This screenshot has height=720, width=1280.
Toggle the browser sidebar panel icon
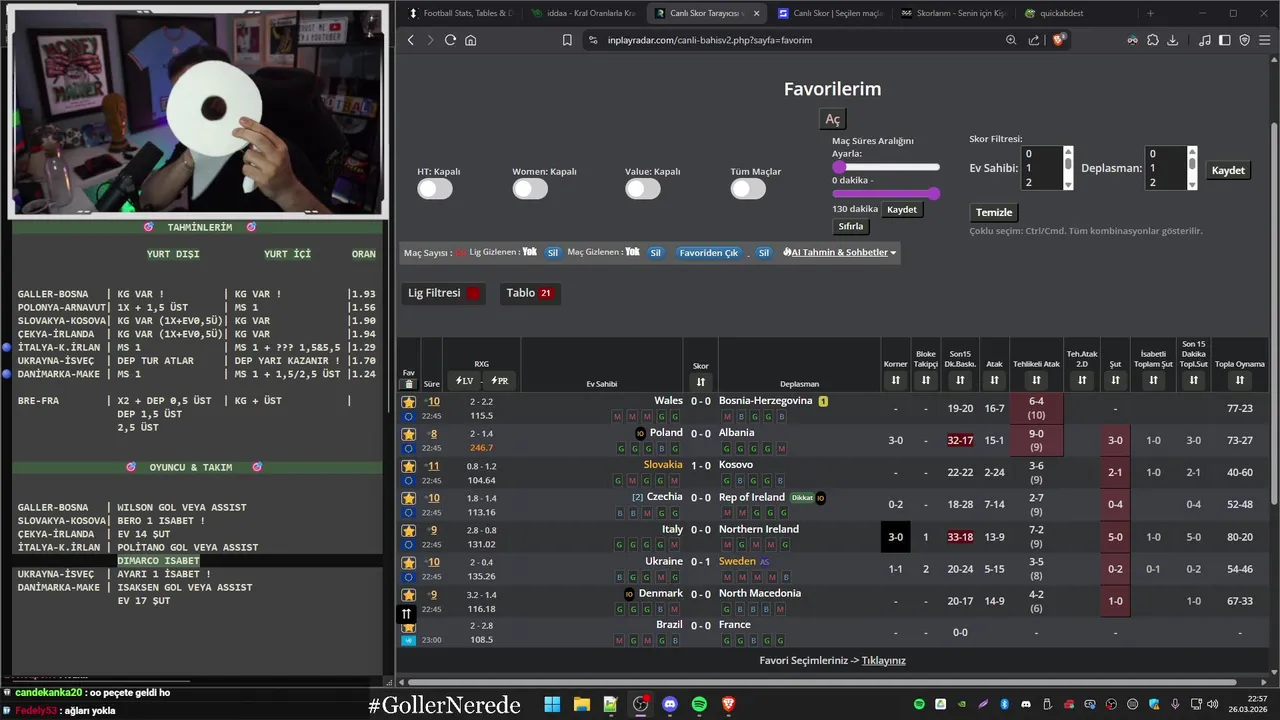1226,40
